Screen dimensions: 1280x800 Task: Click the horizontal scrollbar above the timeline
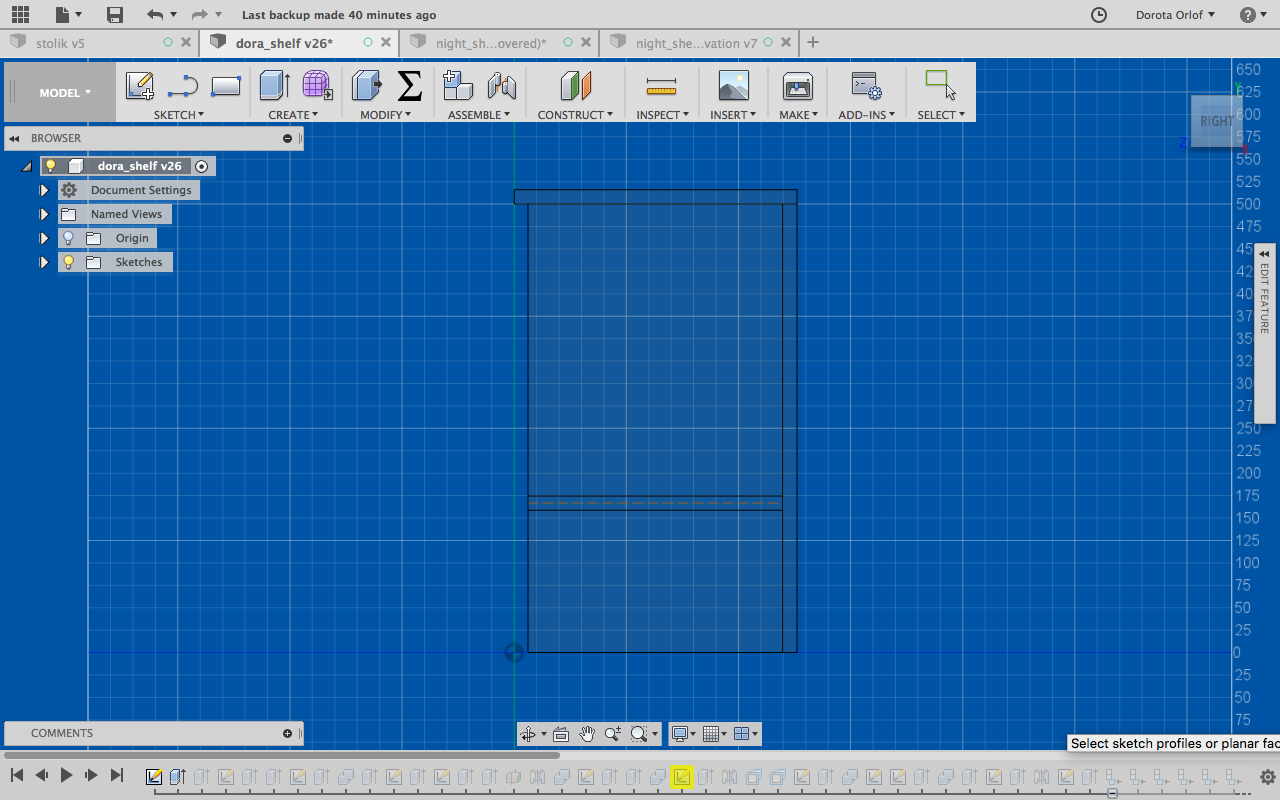coord(283,755)
